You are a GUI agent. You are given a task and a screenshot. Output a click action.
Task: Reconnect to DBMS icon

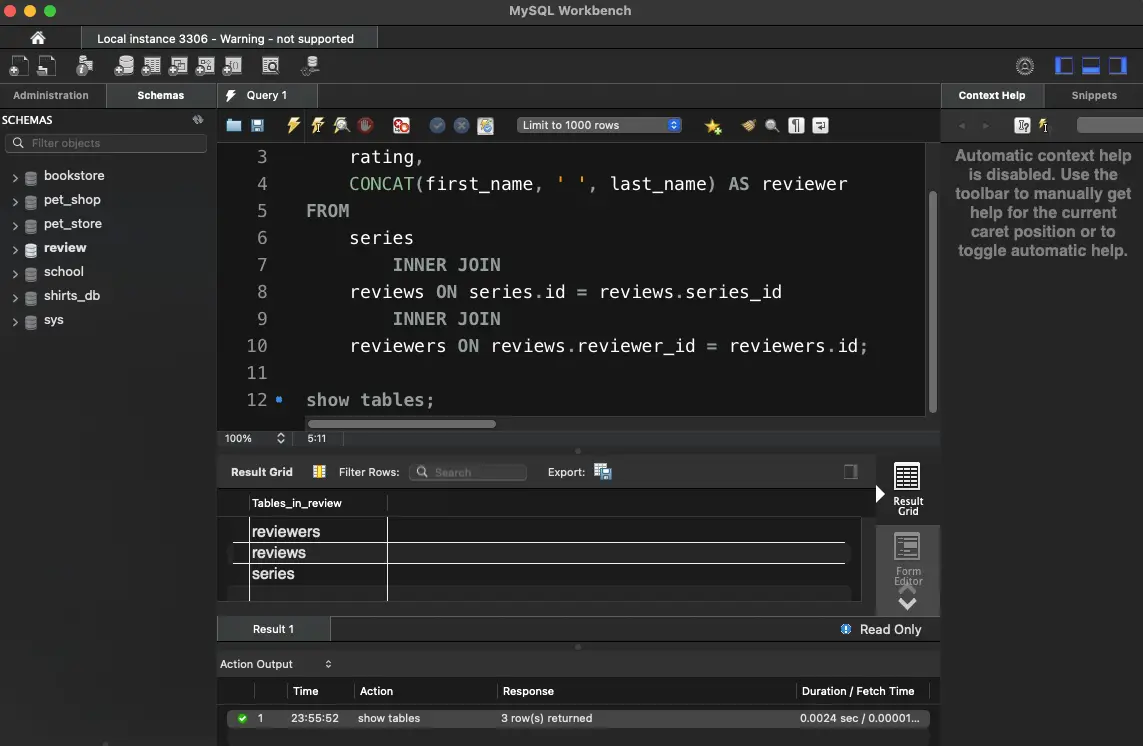click(x=310, y=66)
